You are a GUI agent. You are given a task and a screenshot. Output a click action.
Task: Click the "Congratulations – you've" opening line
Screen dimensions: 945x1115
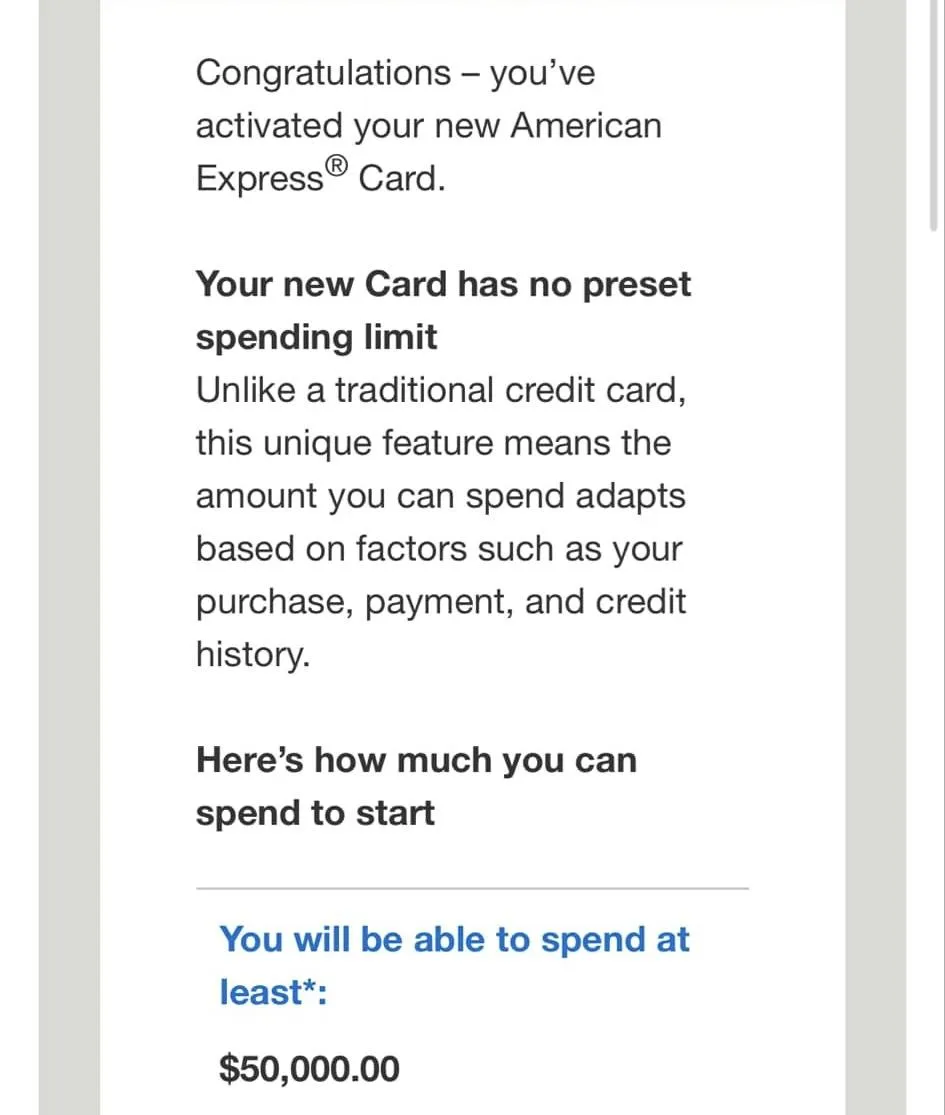[395, 73]
